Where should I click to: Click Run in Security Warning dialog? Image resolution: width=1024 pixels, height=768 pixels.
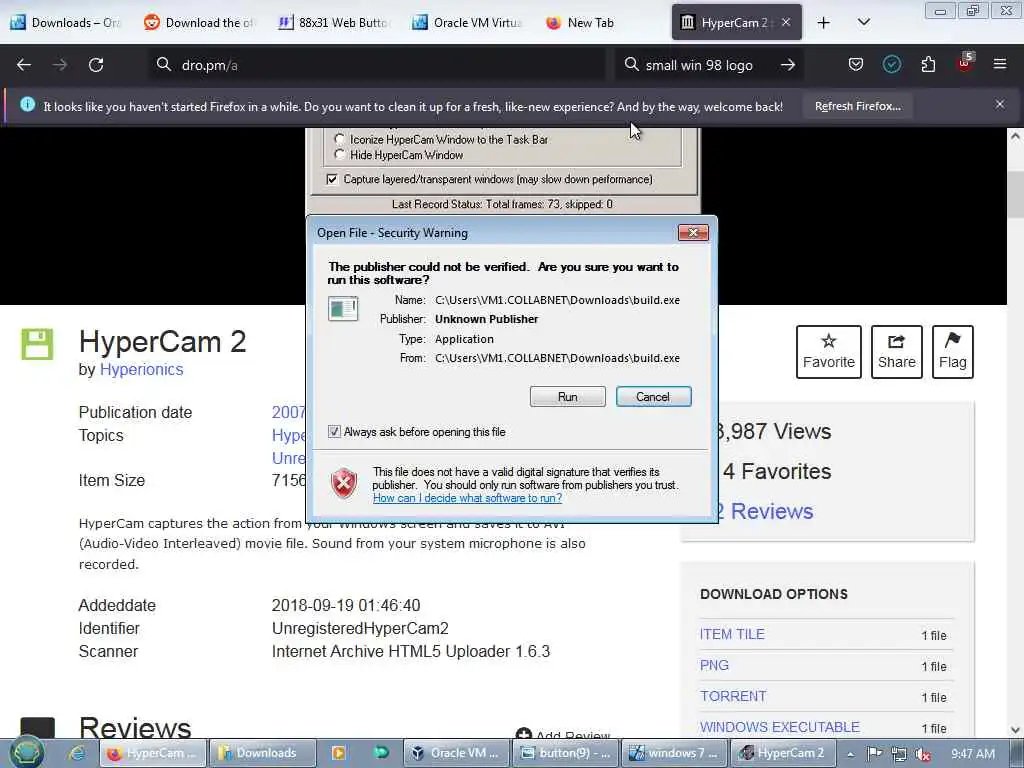pyautogui.click(x=568, y=396)
